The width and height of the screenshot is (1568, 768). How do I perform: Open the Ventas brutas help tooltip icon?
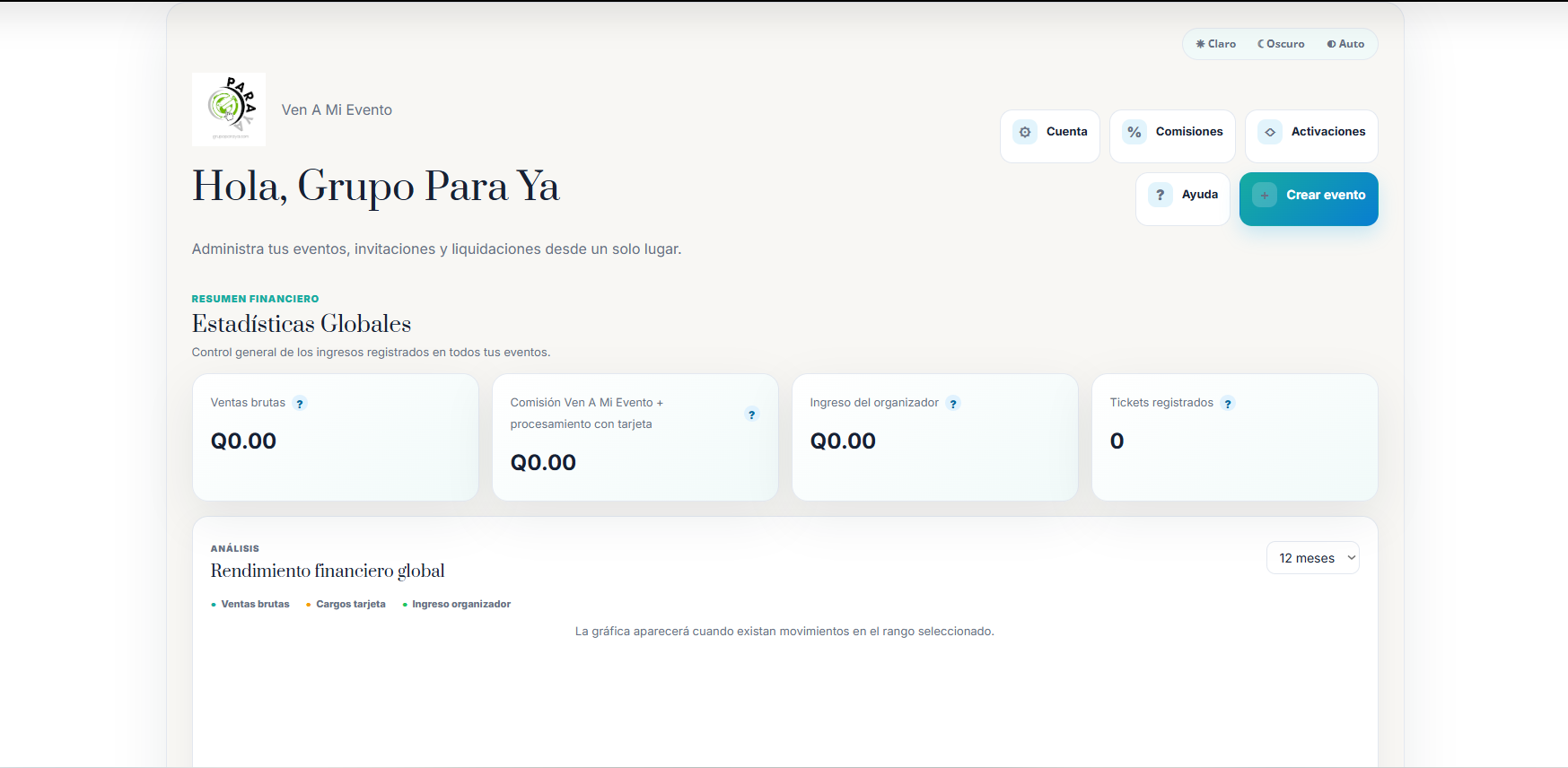(300, 404)
